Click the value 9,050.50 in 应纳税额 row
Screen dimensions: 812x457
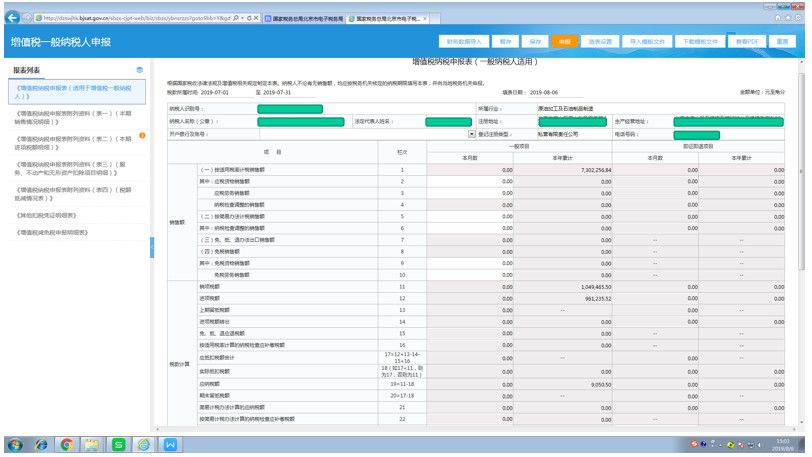tap(601, 384)
